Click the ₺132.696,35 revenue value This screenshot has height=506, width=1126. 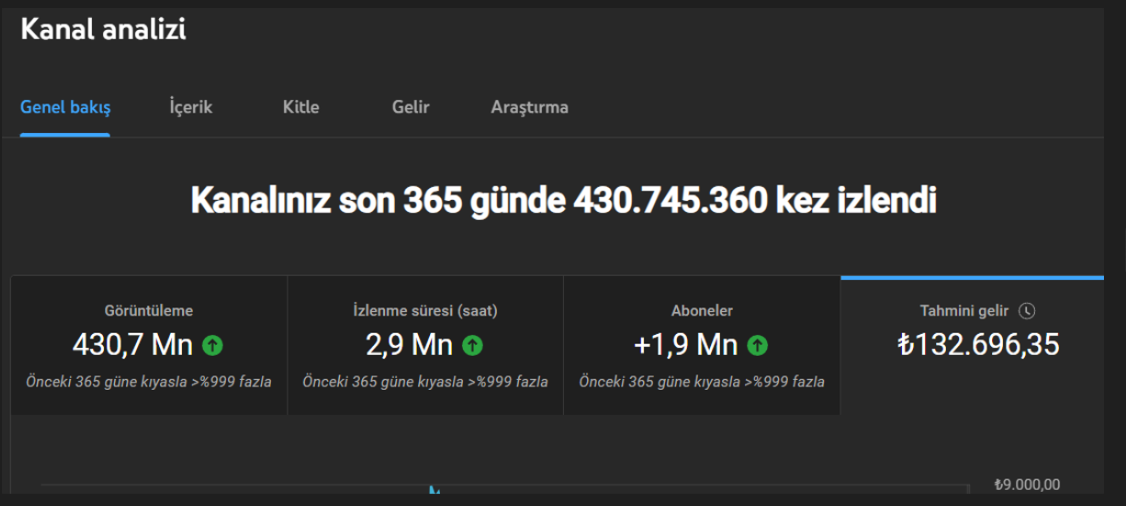tap(978, 345)
